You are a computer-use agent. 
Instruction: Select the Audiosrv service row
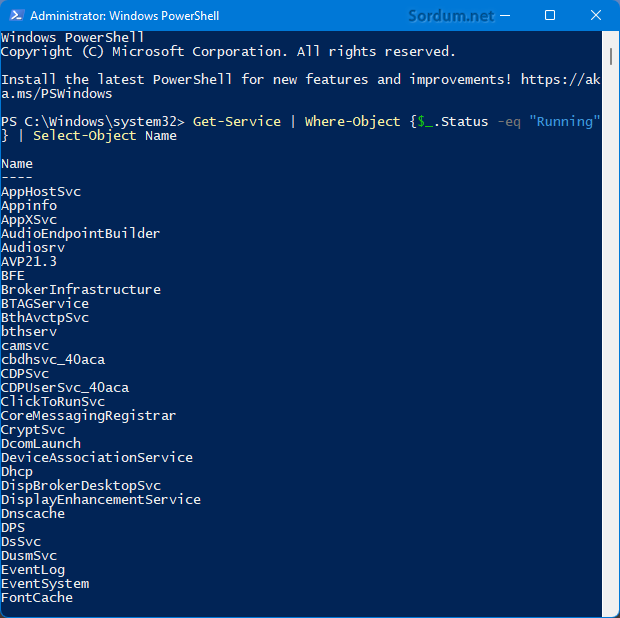click(x=33, y=248)
